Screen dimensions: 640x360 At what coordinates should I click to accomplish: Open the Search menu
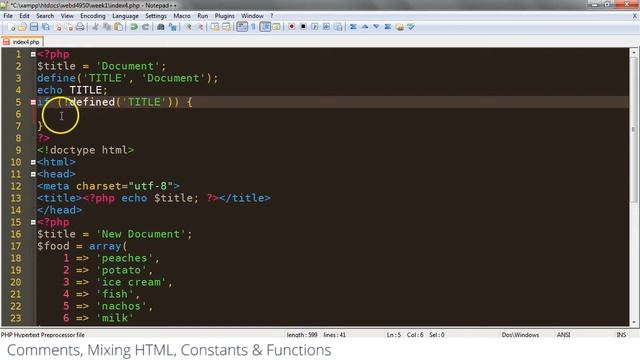[x=45, y=16]
